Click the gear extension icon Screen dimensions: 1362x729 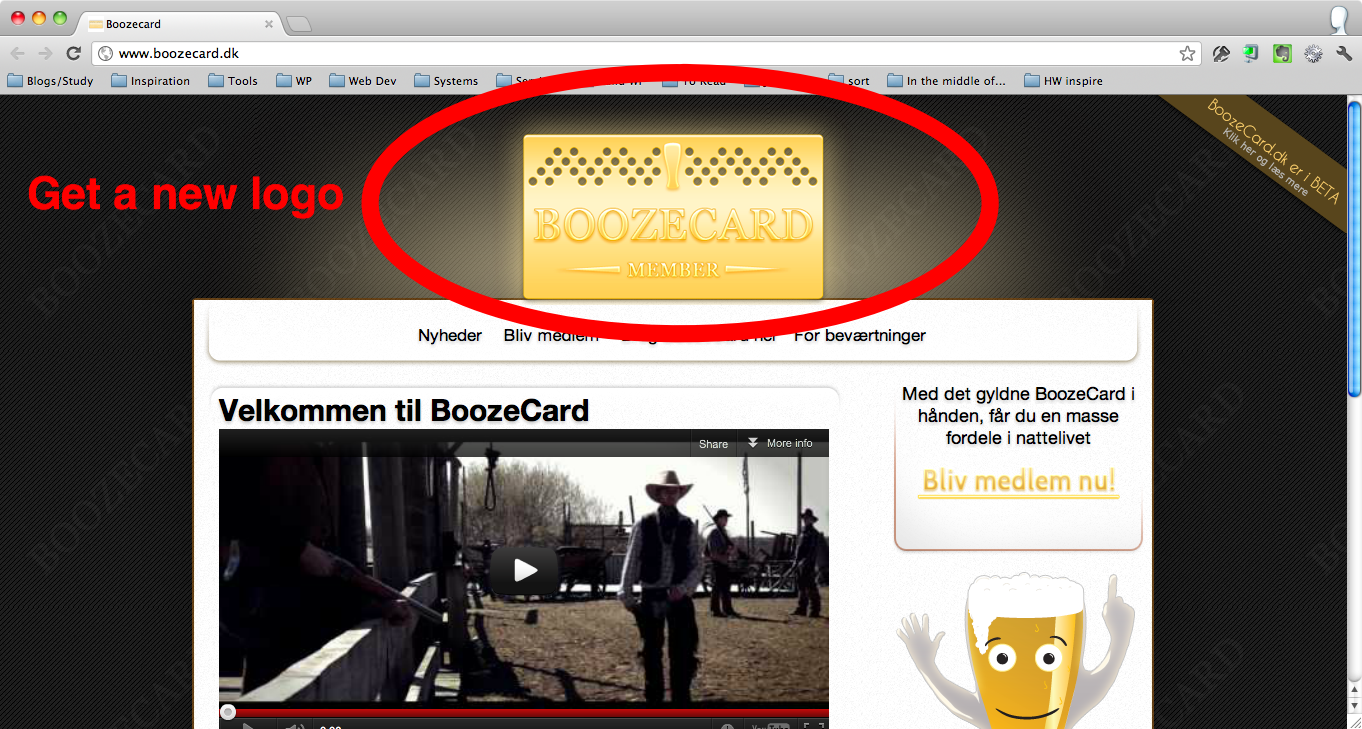[x=1313, y=54]
